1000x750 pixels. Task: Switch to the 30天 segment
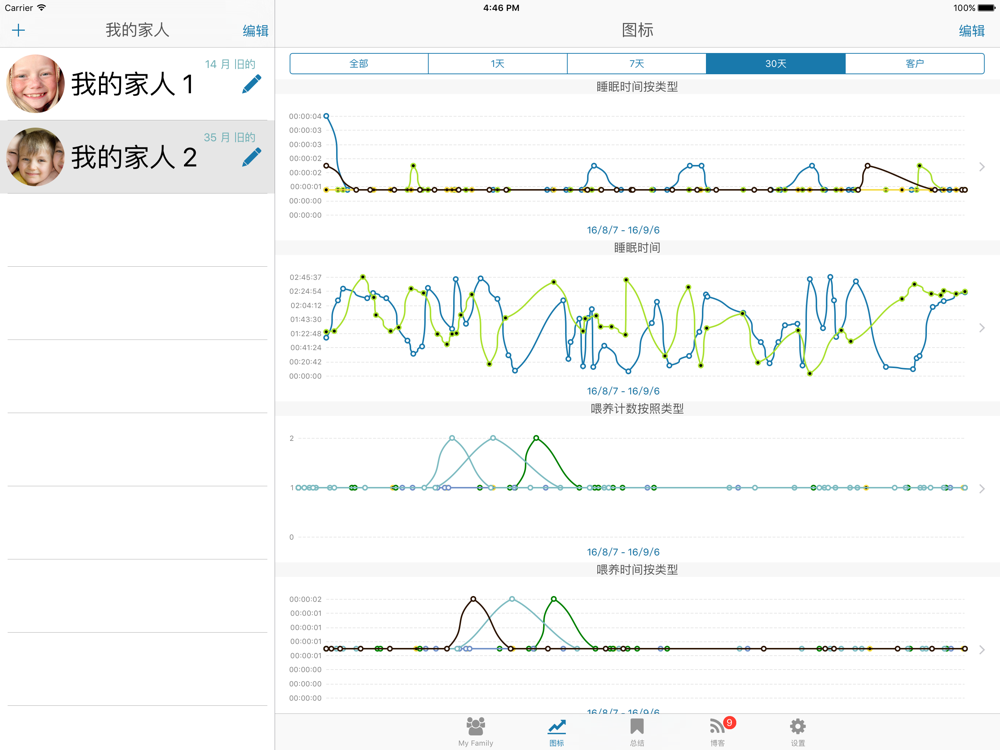(x=775, y=64)
